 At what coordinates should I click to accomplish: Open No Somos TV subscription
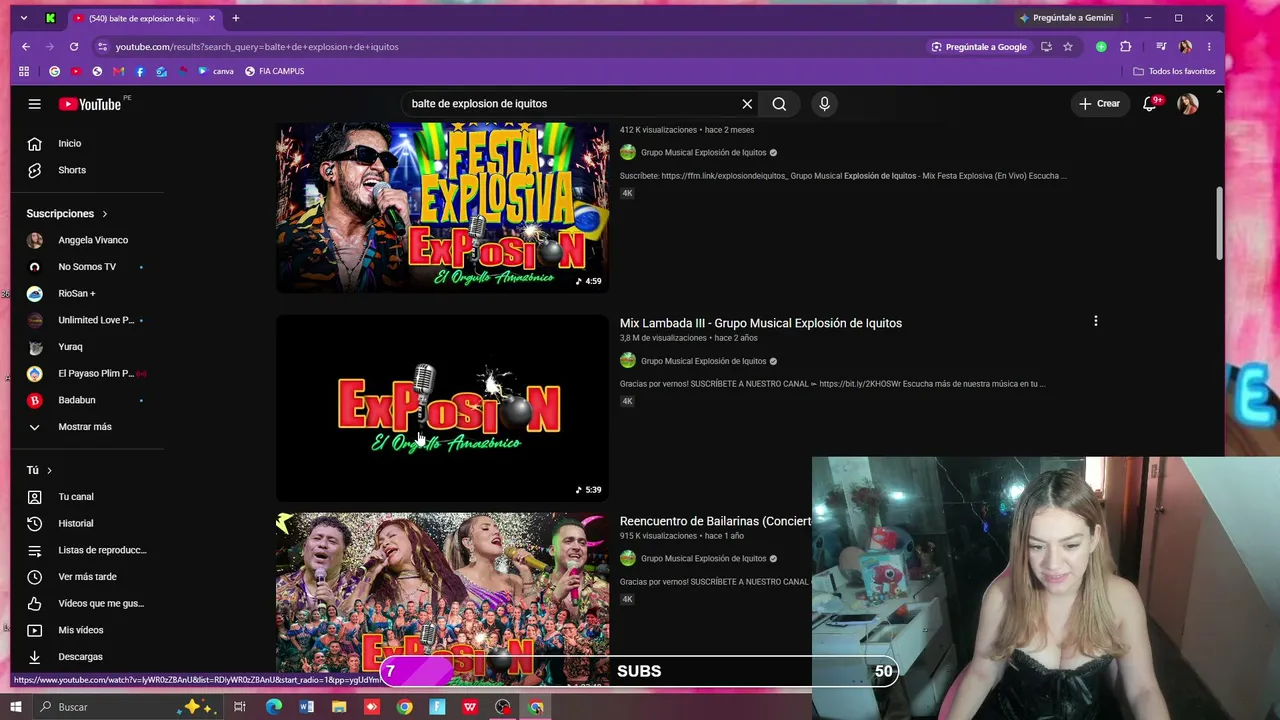[88, 267]
